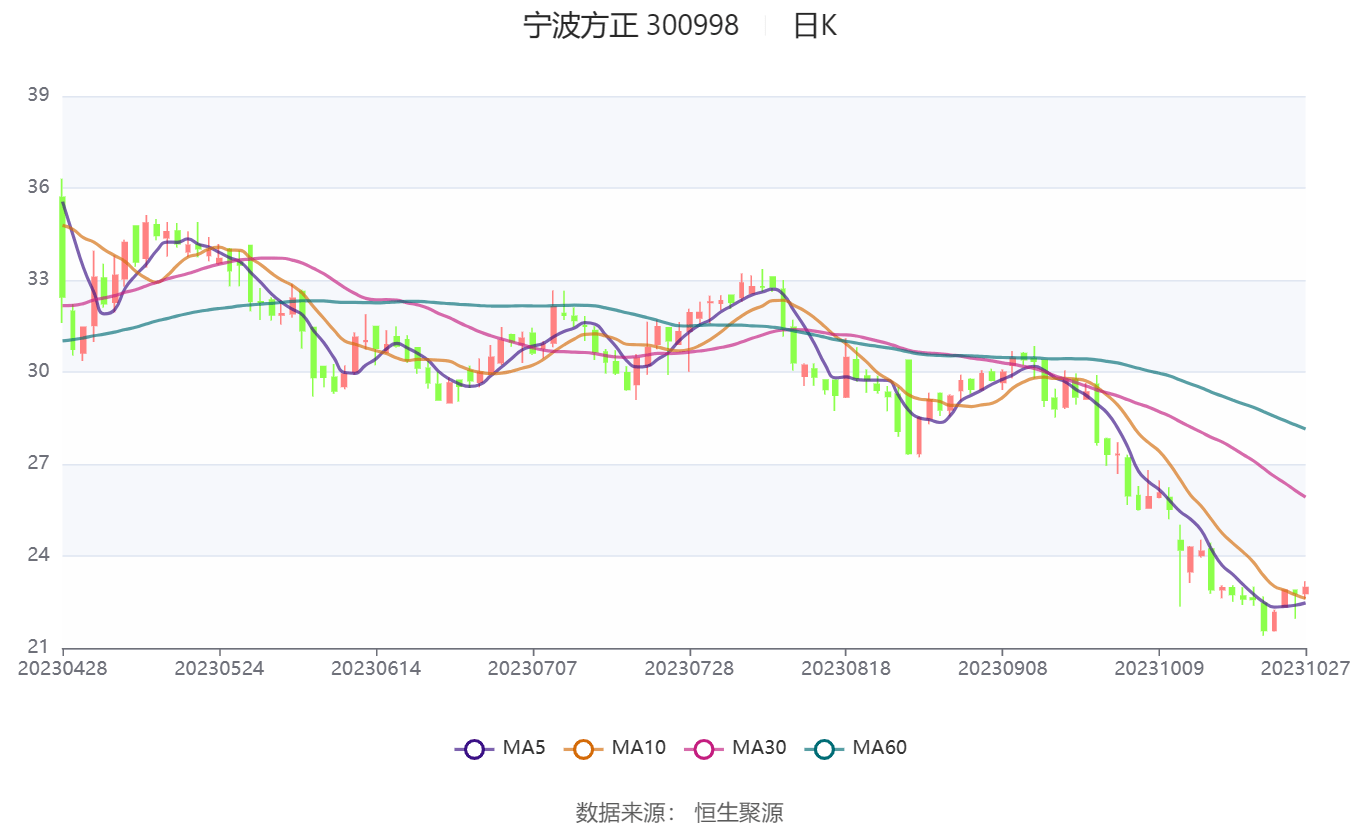
Task: Toggle the MA60 legend series
Action: [x=856, y=747]
